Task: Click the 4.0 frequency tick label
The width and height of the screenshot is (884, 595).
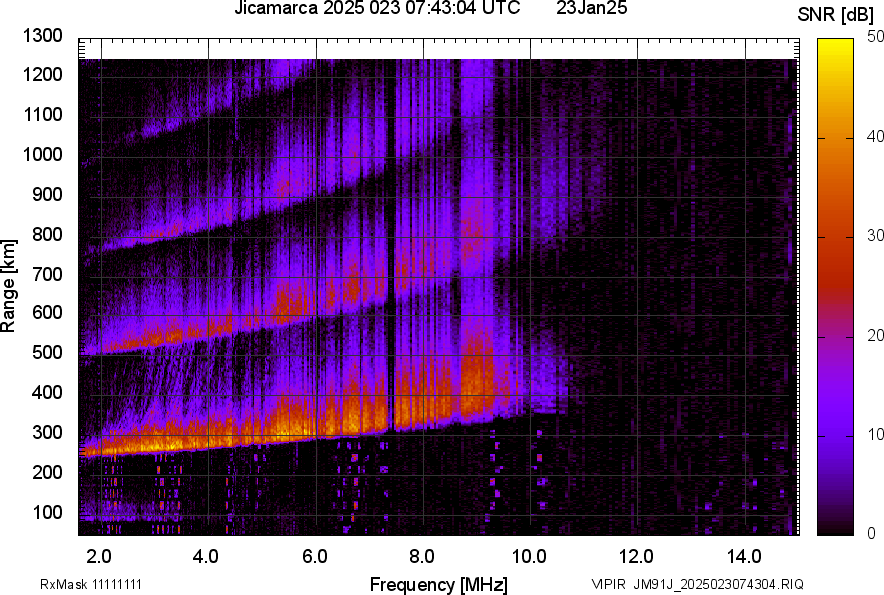Action: [x=206, y=557]
